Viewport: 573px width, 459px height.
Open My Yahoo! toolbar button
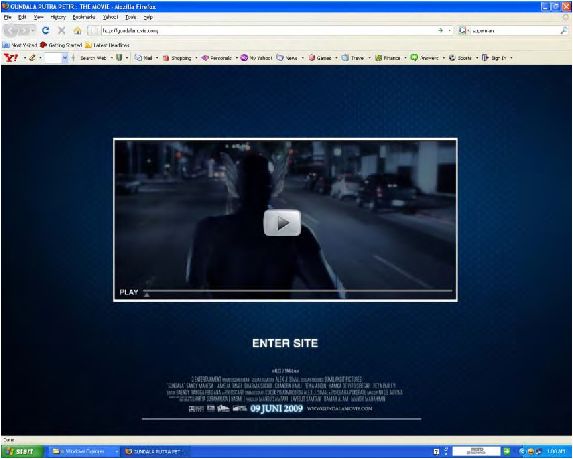(x=256, y=58)
